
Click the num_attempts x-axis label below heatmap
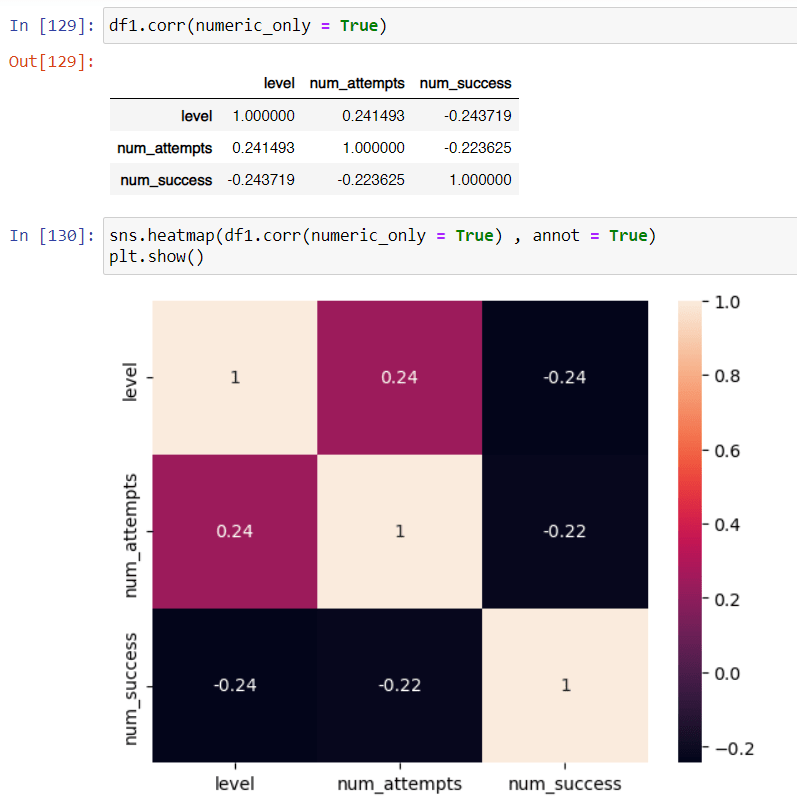click(399, 784)
